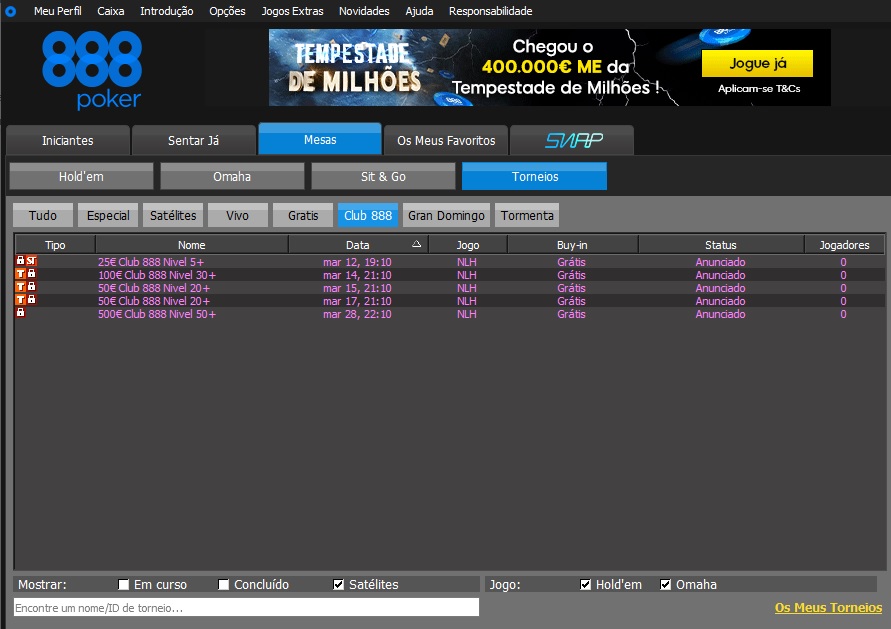Click the yellow Jogue já button
The image size is (891, 629).
tap(757, 63)
